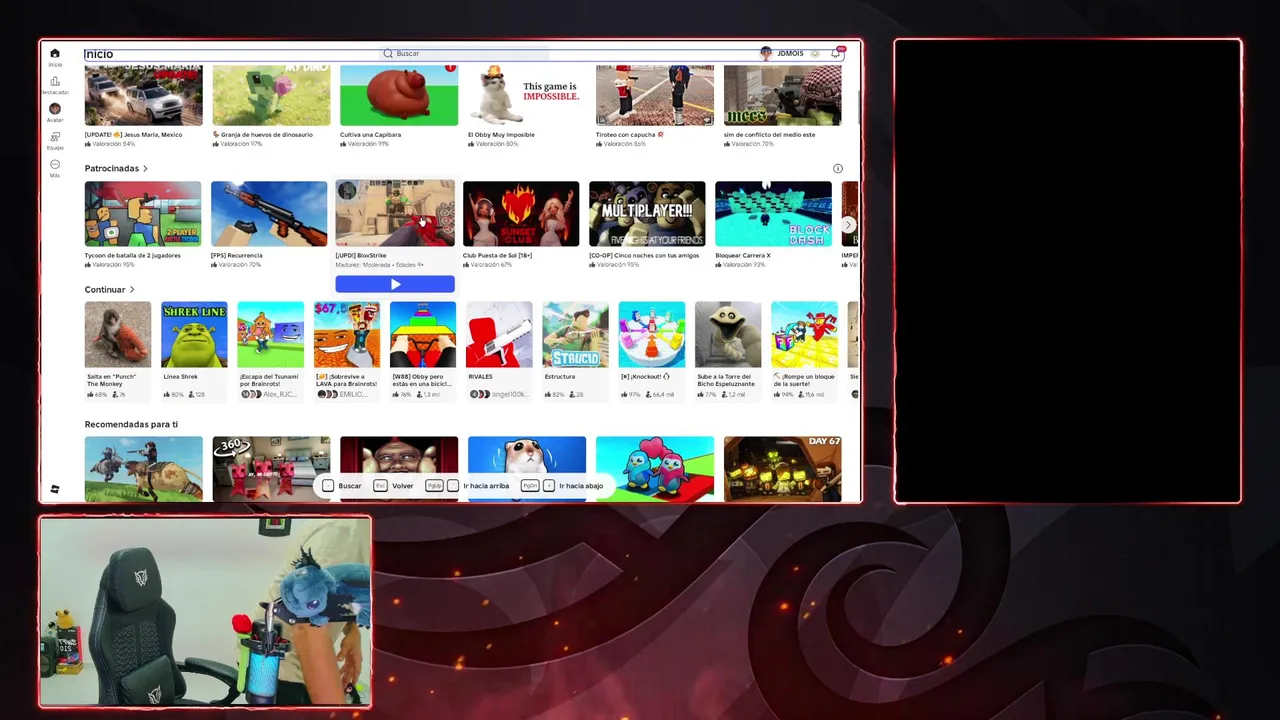Open the Torre del Bicho Espeluznante thumbnail

pos(728,334)
